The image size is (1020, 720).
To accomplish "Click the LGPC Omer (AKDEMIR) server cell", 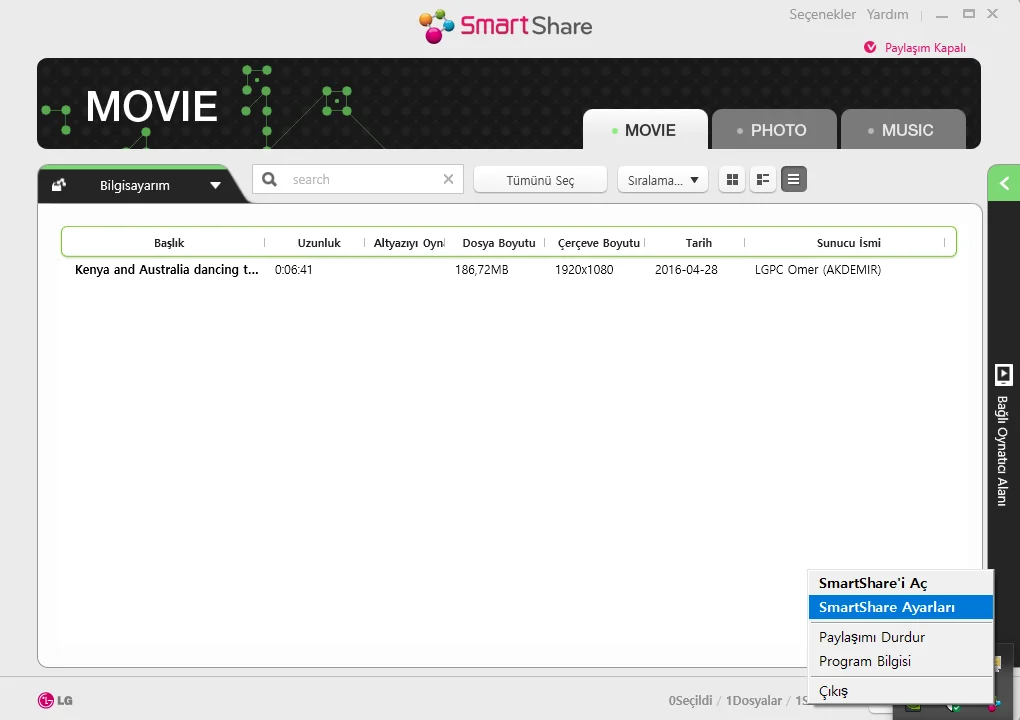I will point(818,269).
